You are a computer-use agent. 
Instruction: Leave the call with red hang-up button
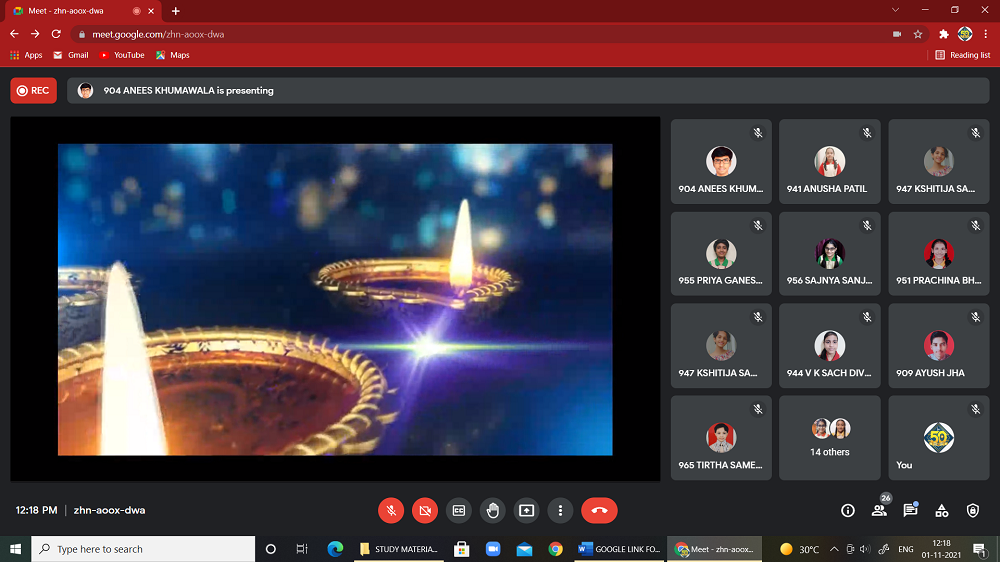tap(599, 510)
